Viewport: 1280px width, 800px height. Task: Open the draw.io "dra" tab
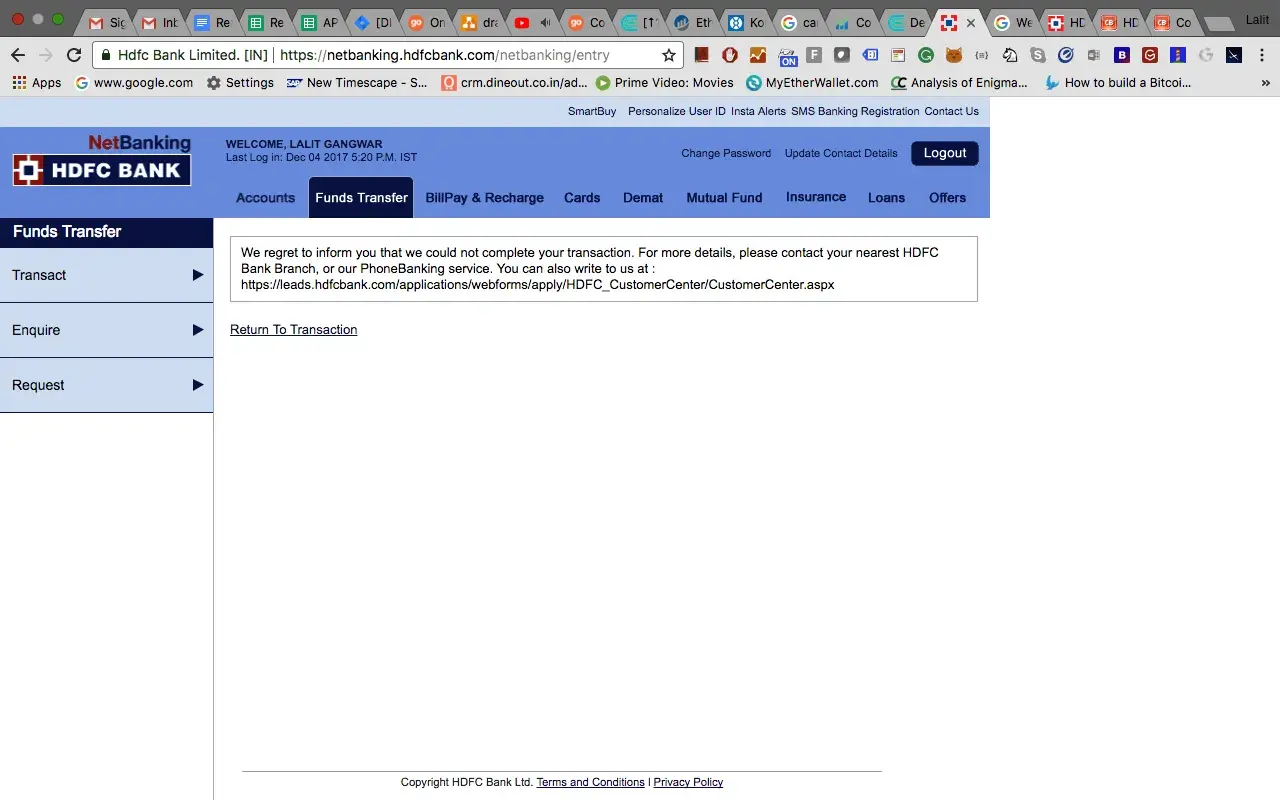[x=480, y=22]
